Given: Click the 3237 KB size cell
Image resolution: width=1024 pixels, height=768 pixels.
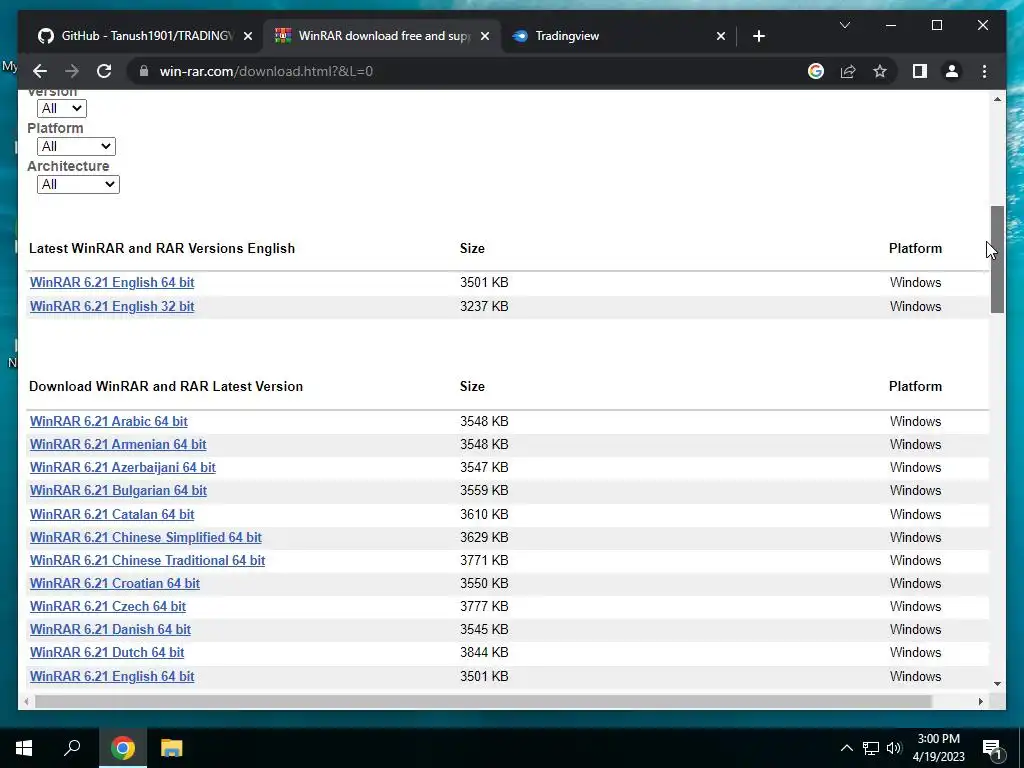Looking at the screenshot, I should [x=484, y=306].
